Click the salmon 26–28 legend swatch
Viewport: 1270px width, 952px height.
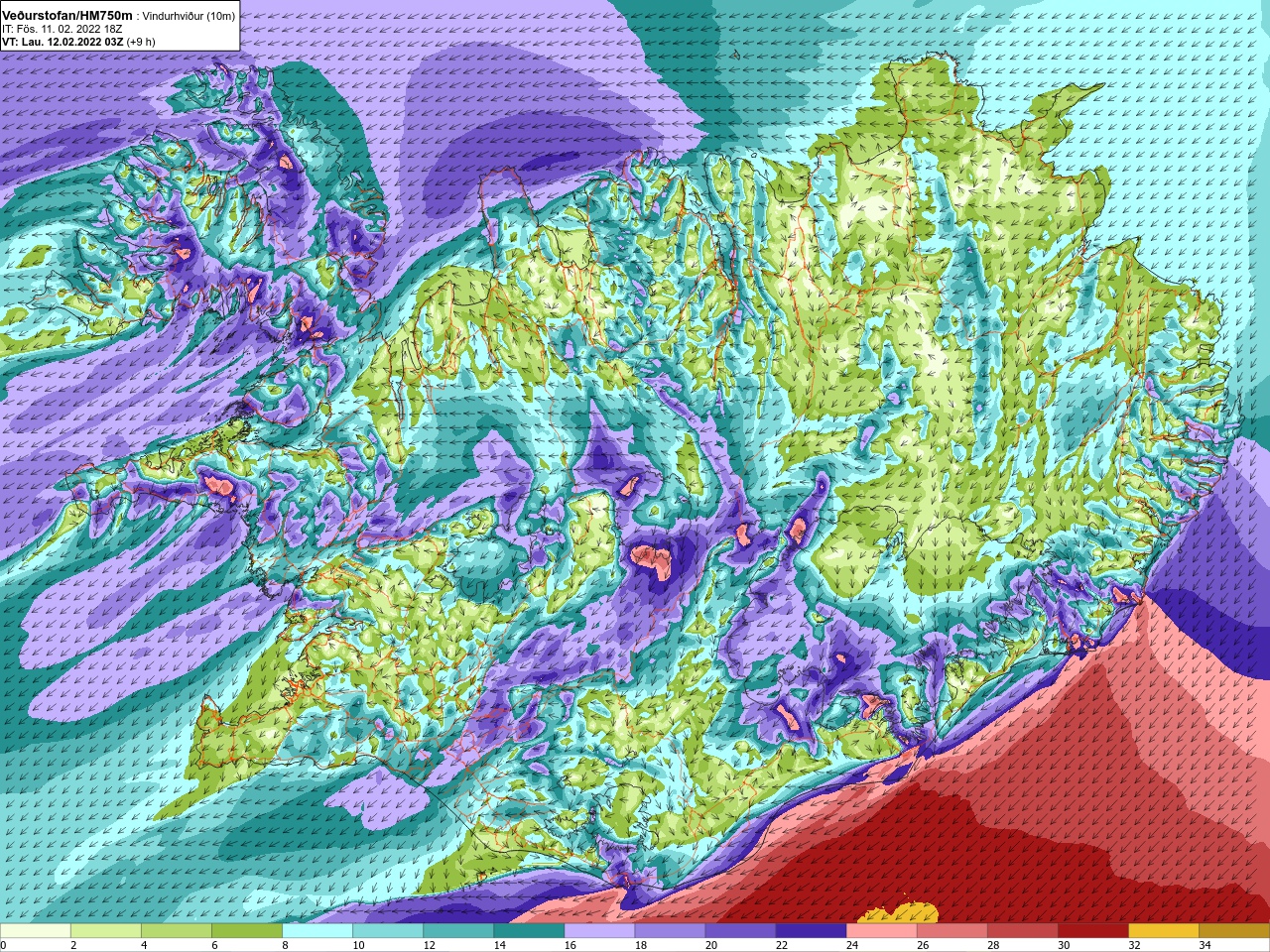(x=952, y=931)
